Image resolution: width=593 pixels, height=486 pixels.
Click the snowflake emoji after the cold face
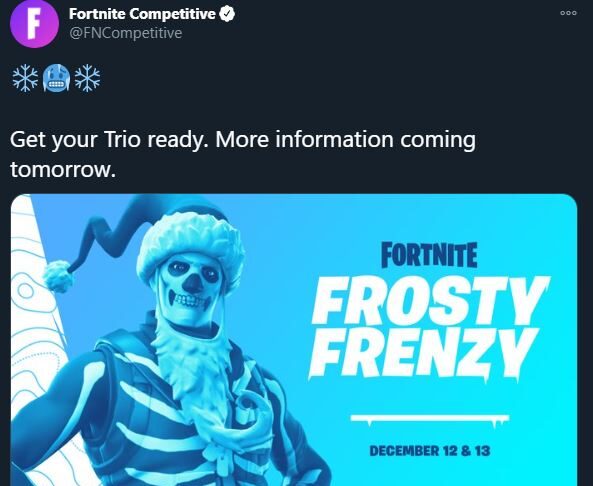click(x=87, y=78)
